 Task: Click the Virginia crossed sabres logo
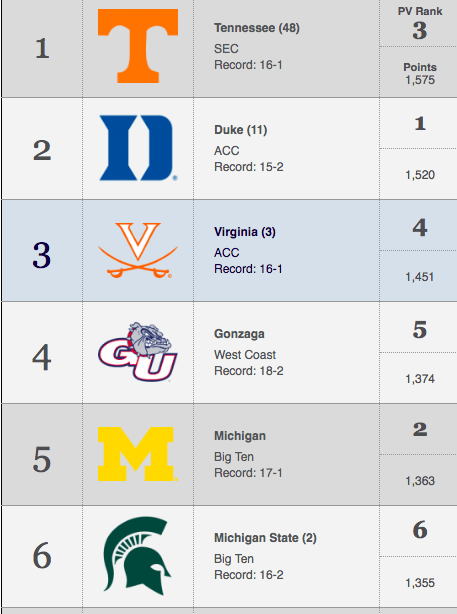tap(138, 250)
